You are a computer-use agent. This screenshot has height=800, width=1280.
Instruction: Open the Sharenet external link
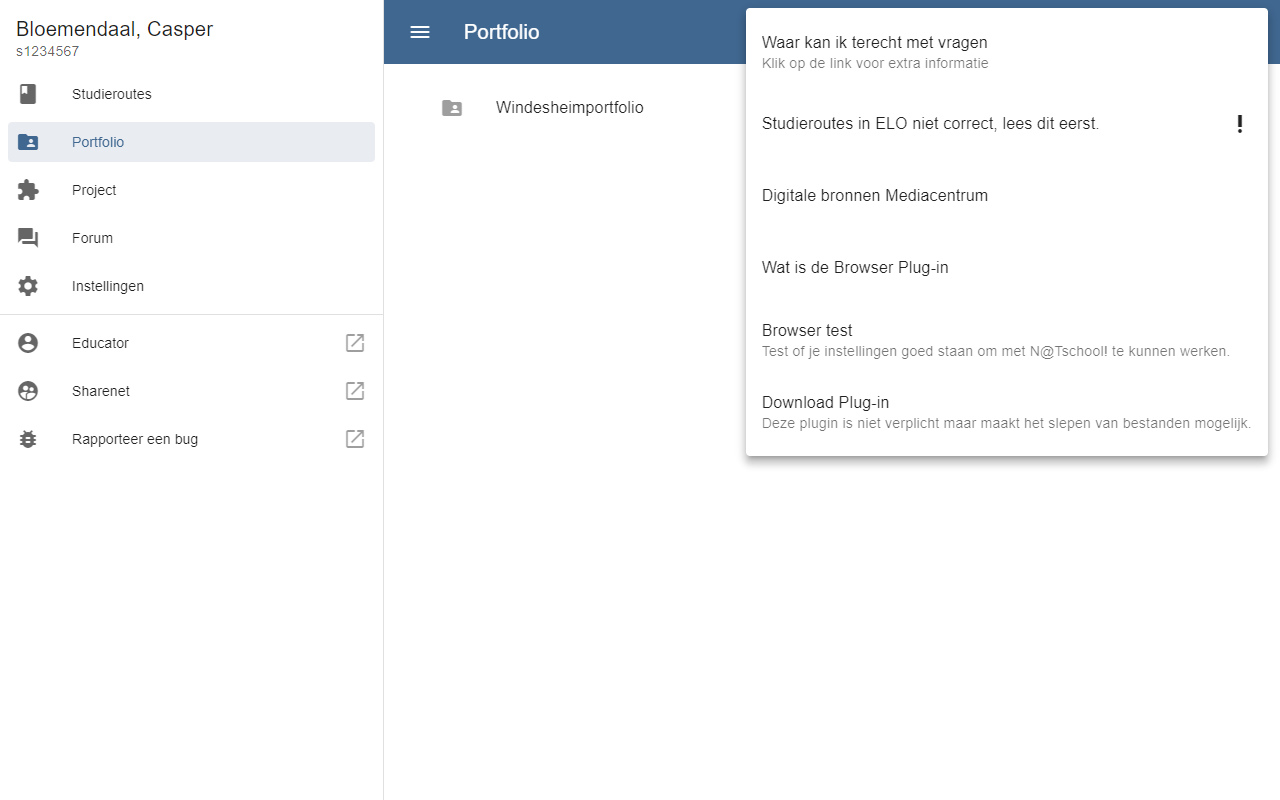[191, 391]
